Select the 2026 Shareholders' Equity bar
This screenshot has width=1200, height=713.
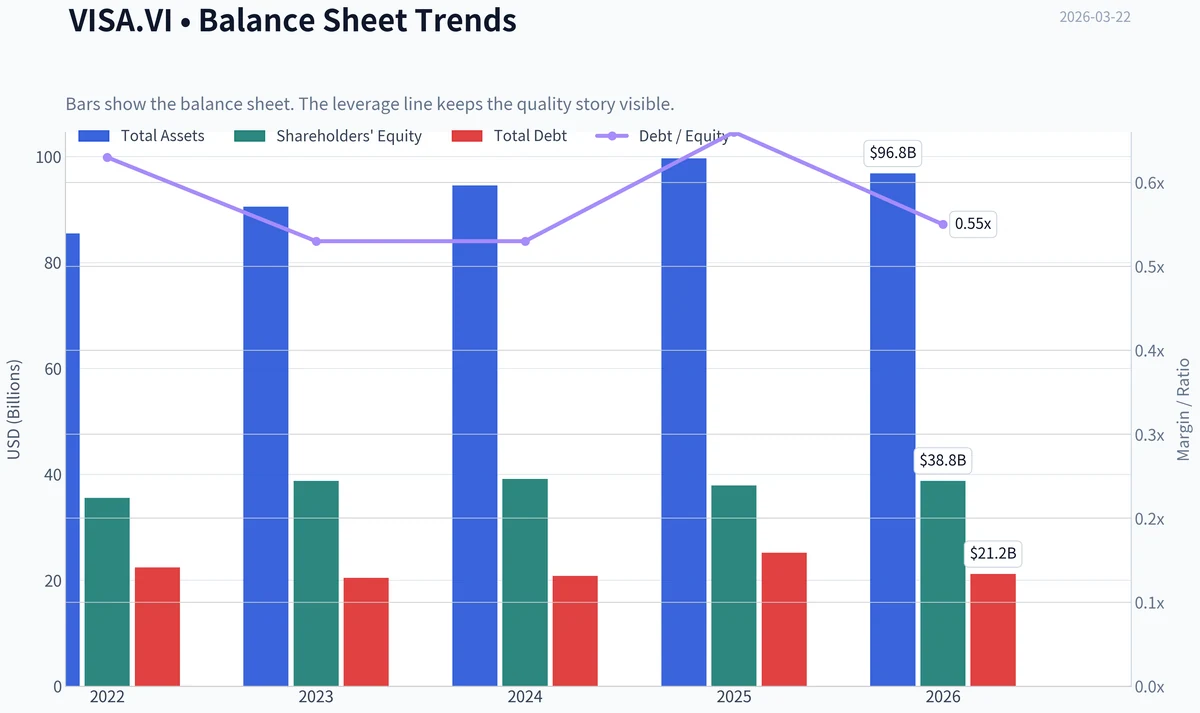click(943, 583)
